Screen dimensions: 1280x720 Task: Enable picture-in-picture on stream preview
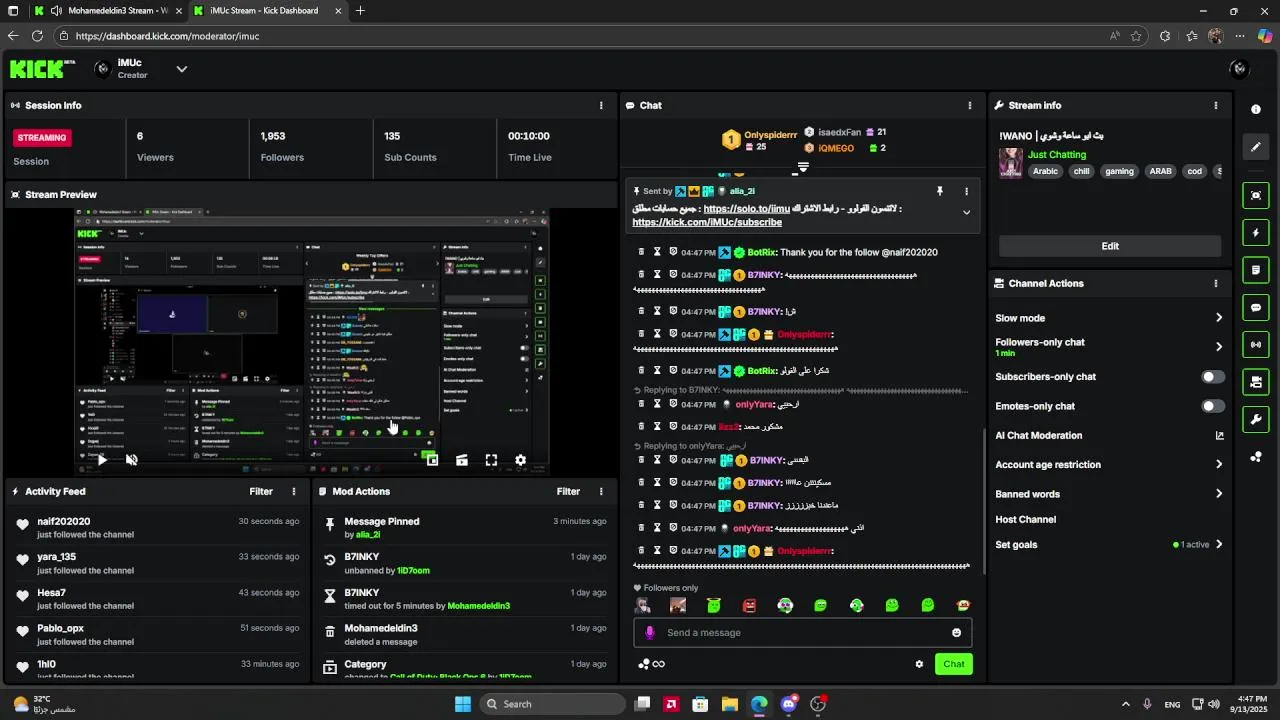(x=431, y=460)
